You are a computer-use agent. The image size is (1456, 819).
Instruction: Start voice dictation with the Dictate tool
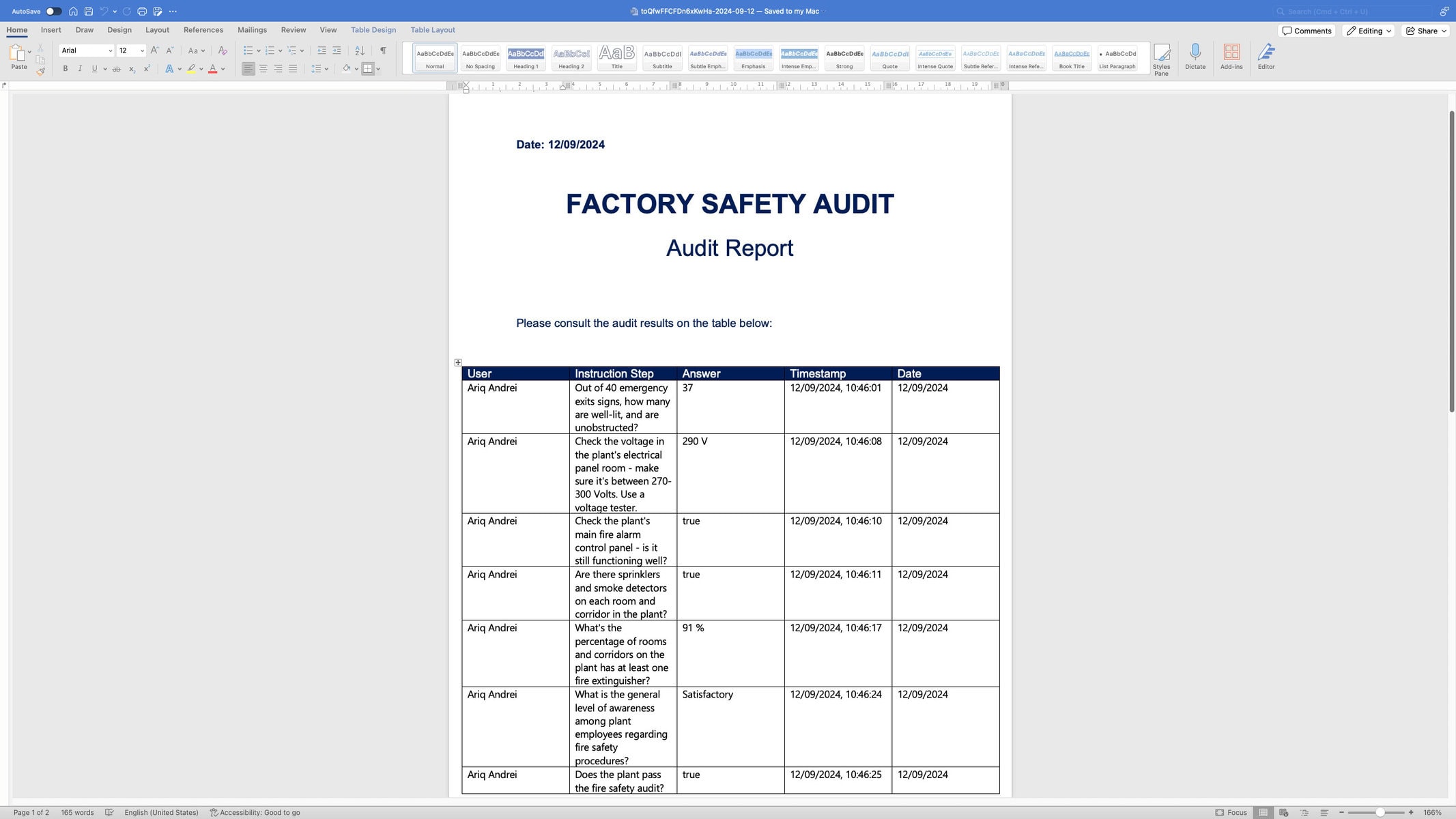point(1195,58)
